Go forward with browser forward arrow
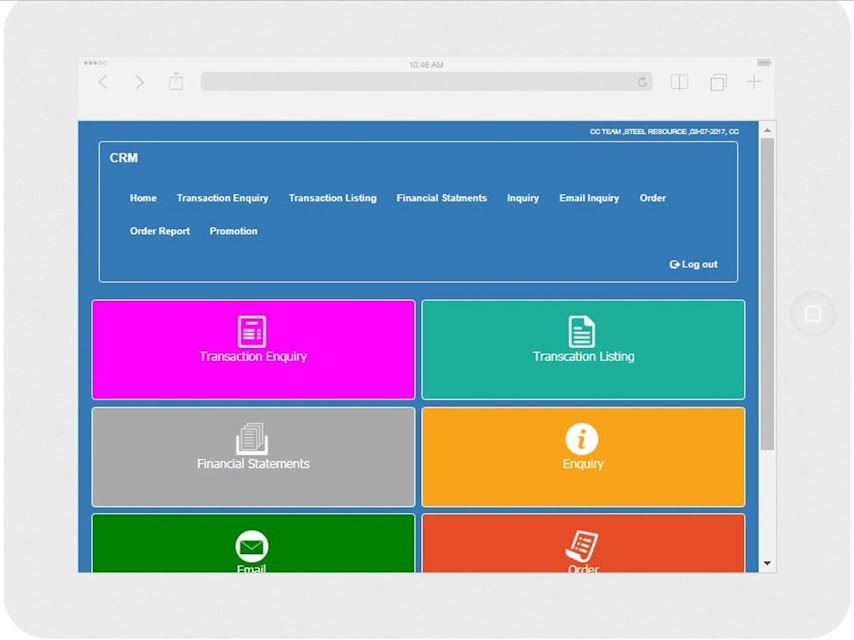 click(x=139, y=82)
